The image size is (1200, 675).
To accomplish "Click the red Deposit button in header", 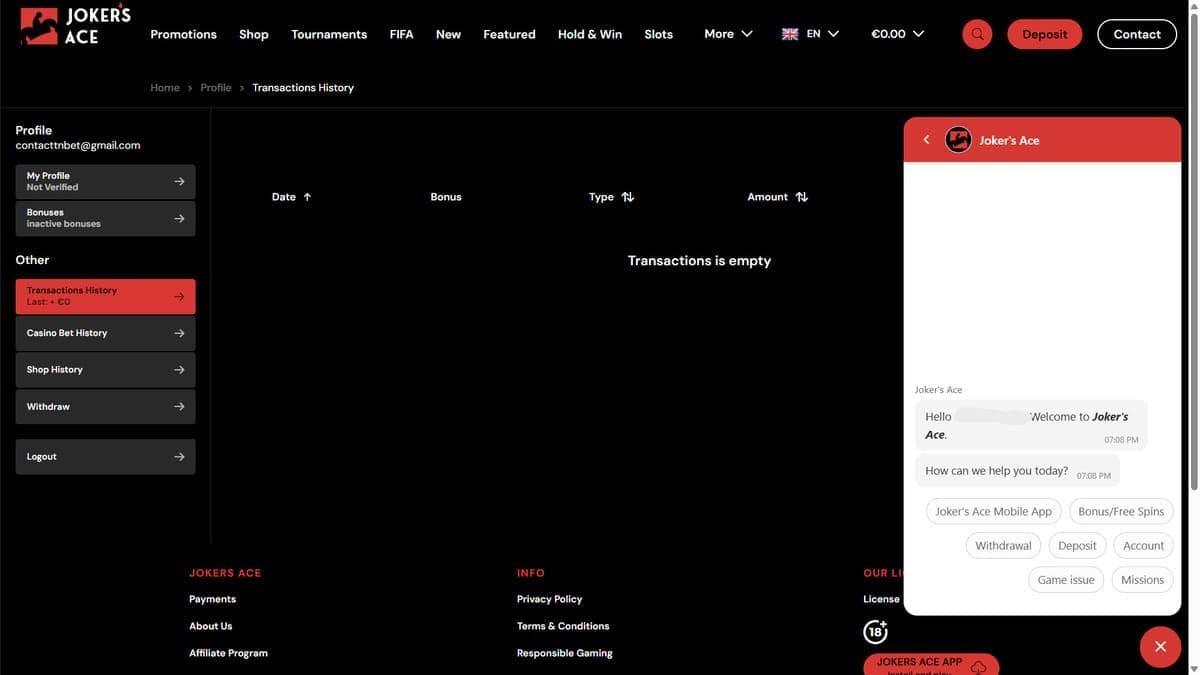I will point(1044,34).
